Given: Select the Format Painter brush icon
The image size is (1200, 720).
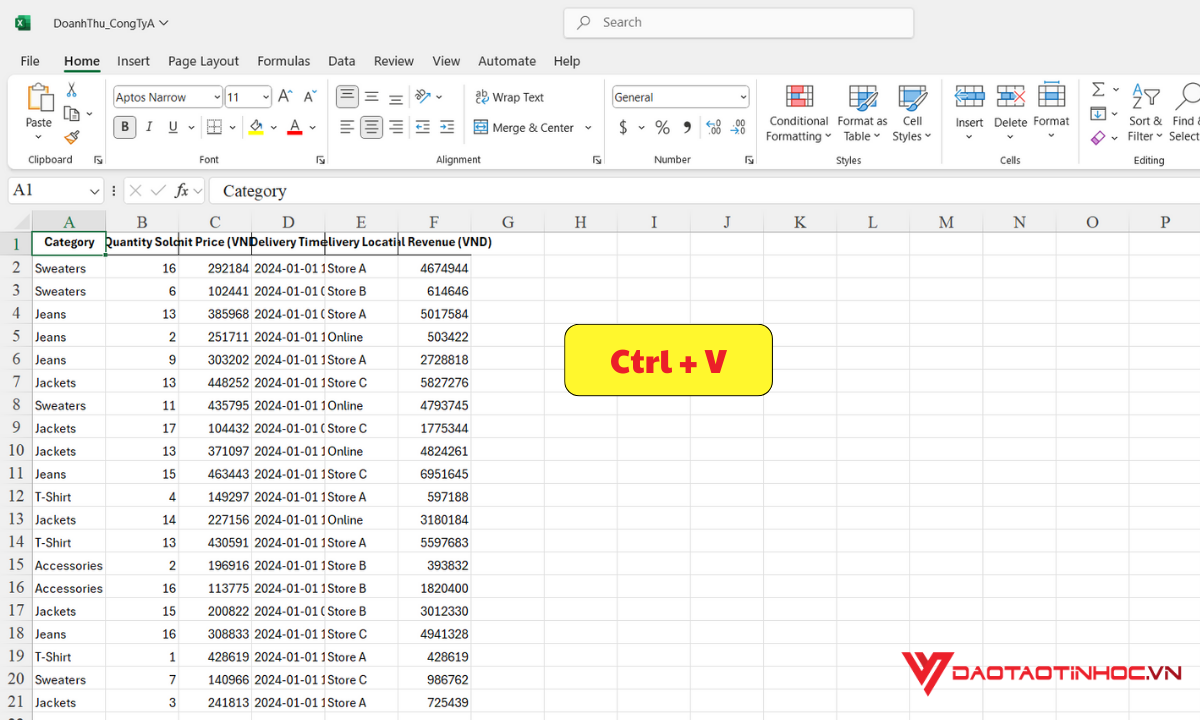Looking at the screenshot, I should click(72, 137).
